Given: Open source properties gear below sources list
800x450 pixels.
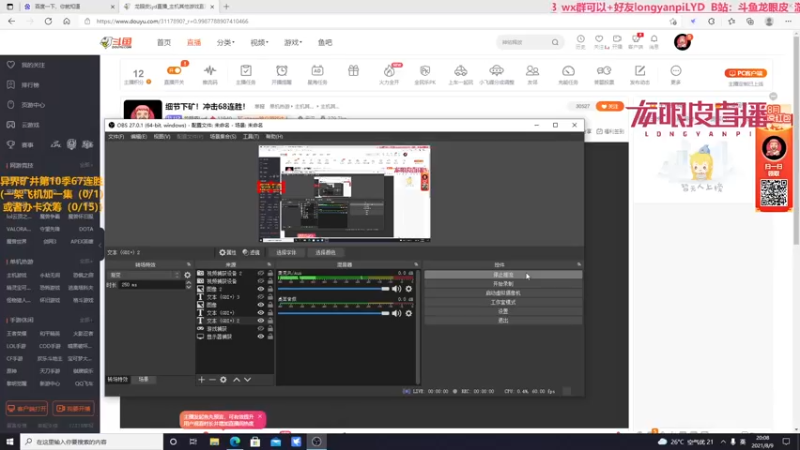Looking at the screenshot, I should pos(223,380).
